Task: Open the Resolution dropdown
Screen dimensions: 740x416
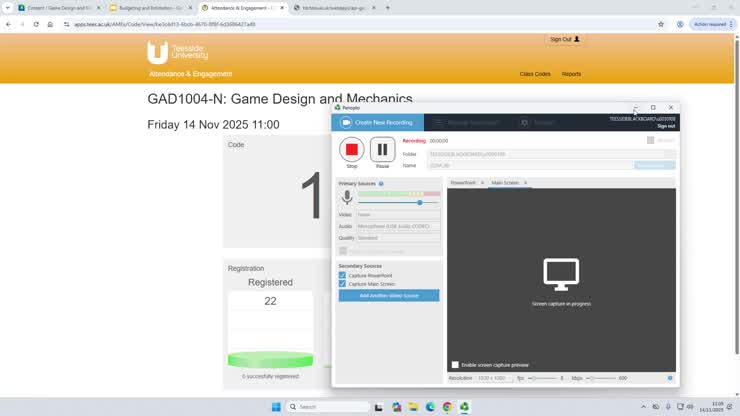Action: 494,378
